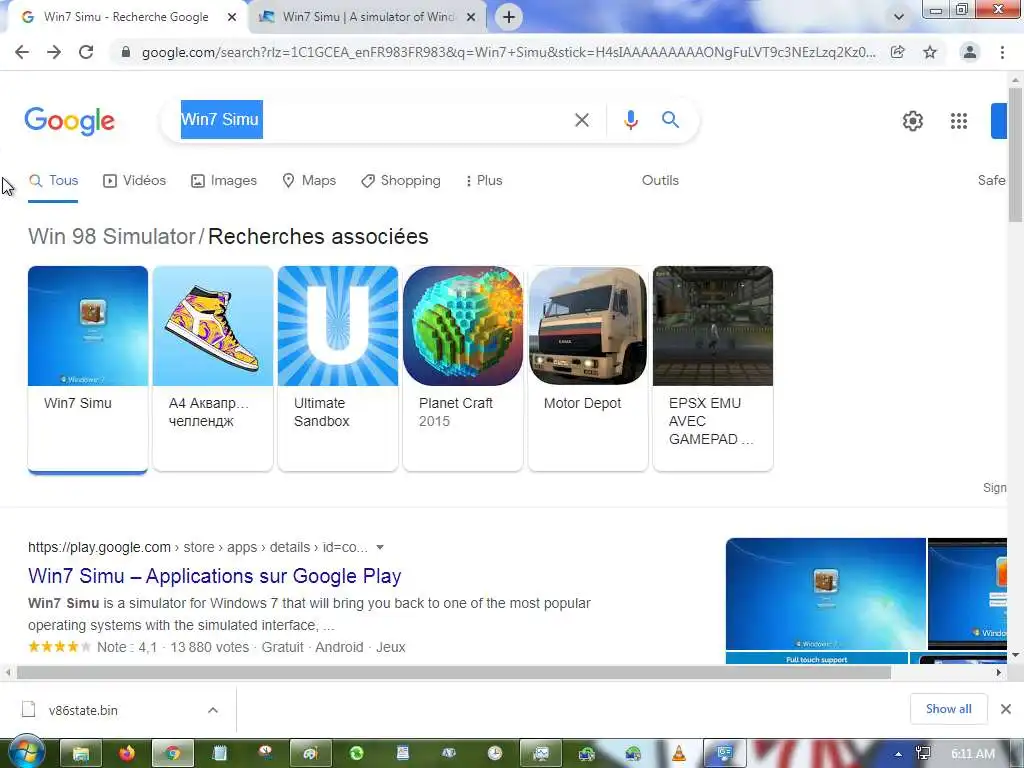The image size is (1024, 768).
Task: Open the Windows Start menu
Action: [27, 752]
